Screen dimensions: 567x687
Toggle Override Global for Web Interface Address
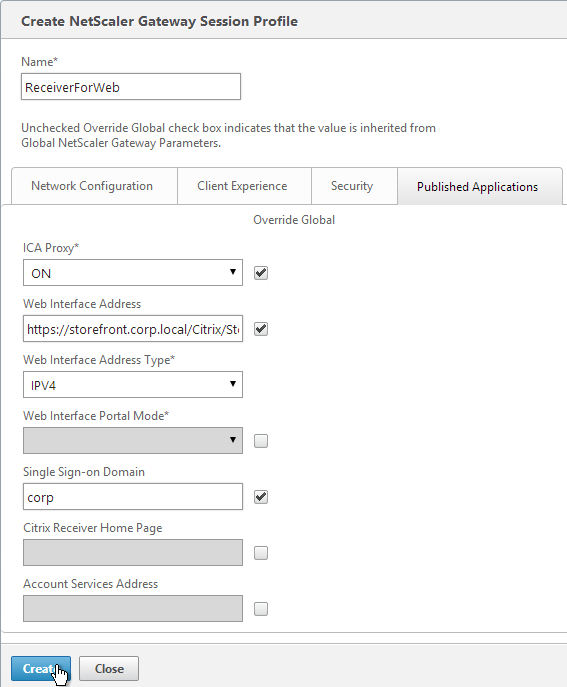[x=261, y=329]
